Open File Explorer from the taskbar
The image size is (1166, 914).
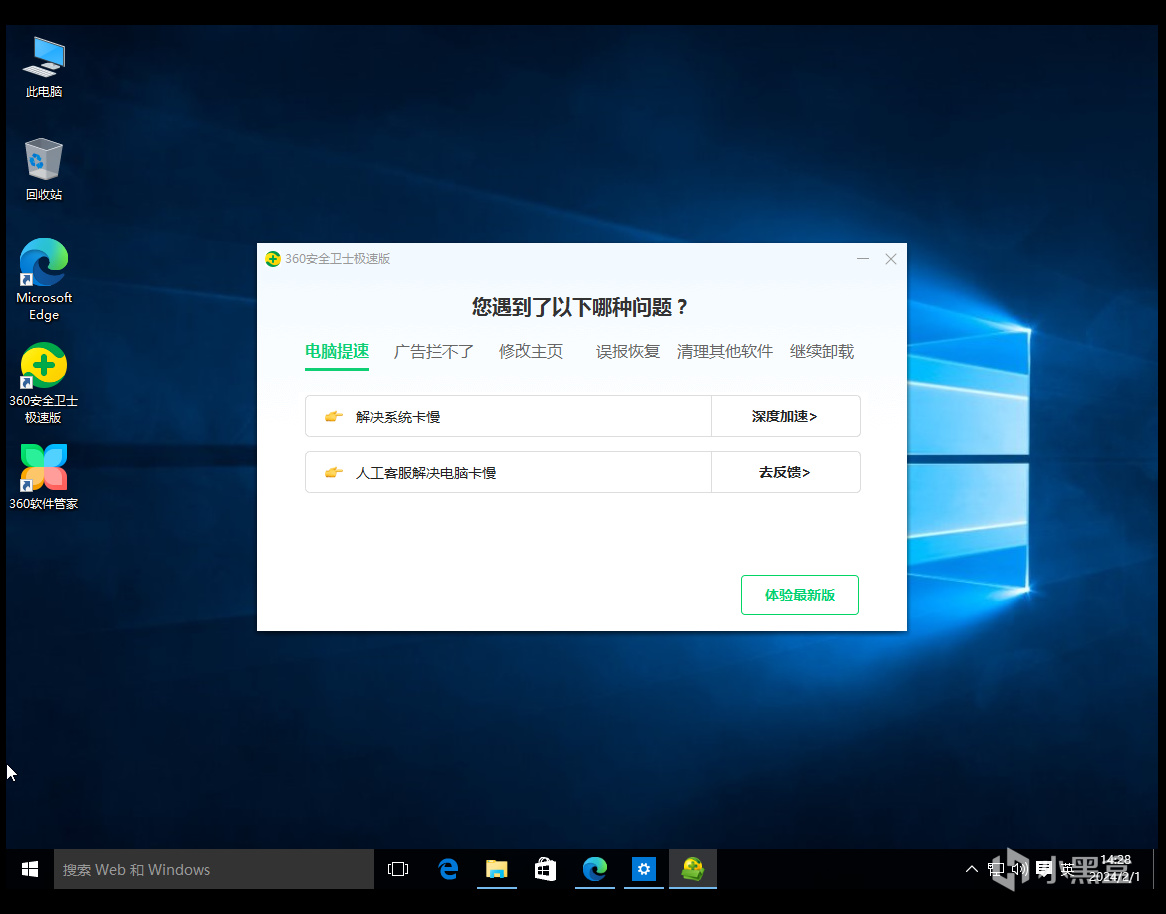point(497,869)
